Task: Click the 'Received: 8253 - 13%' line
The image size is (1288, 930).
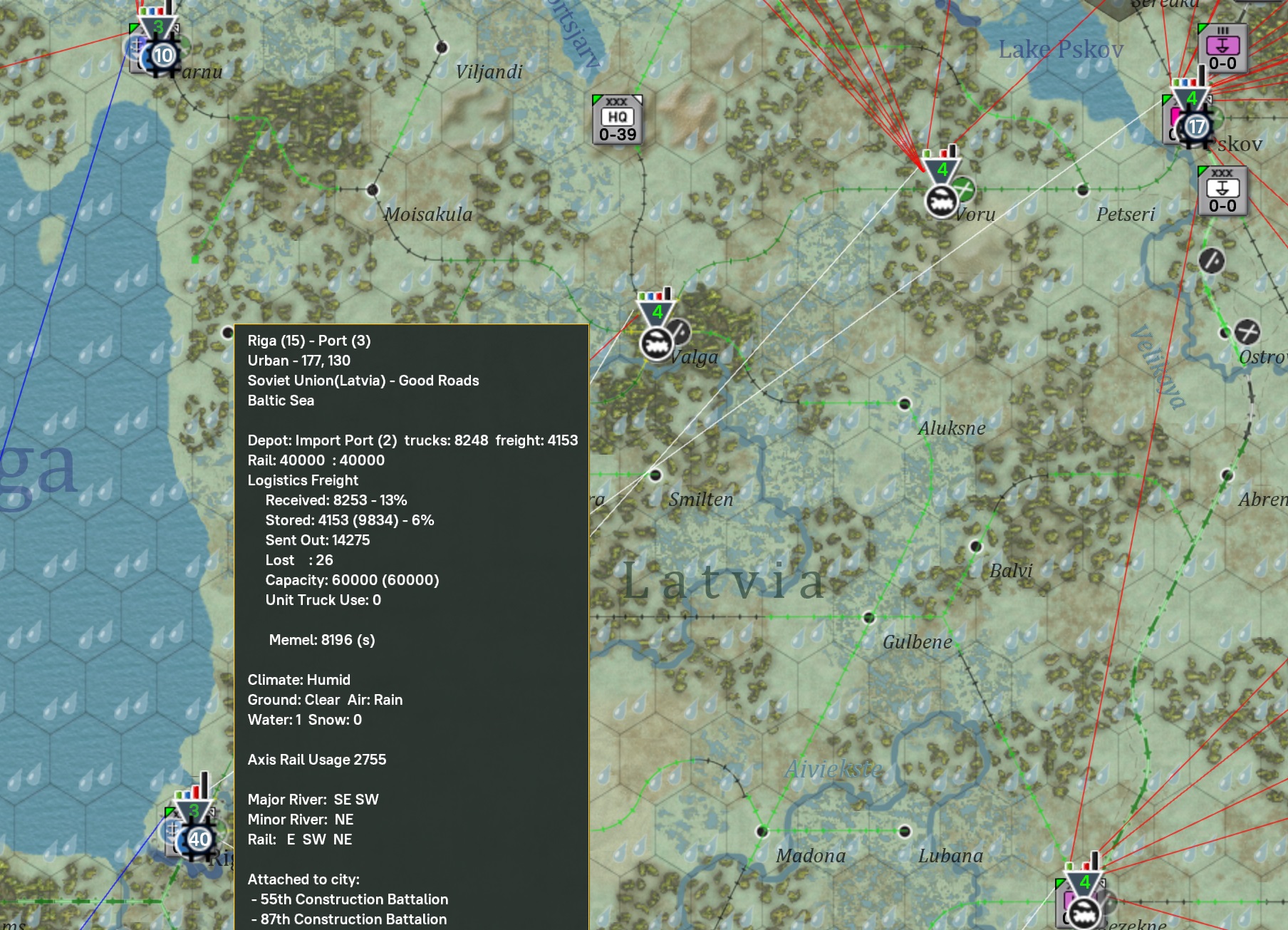Action: click(x=336, y=500)
